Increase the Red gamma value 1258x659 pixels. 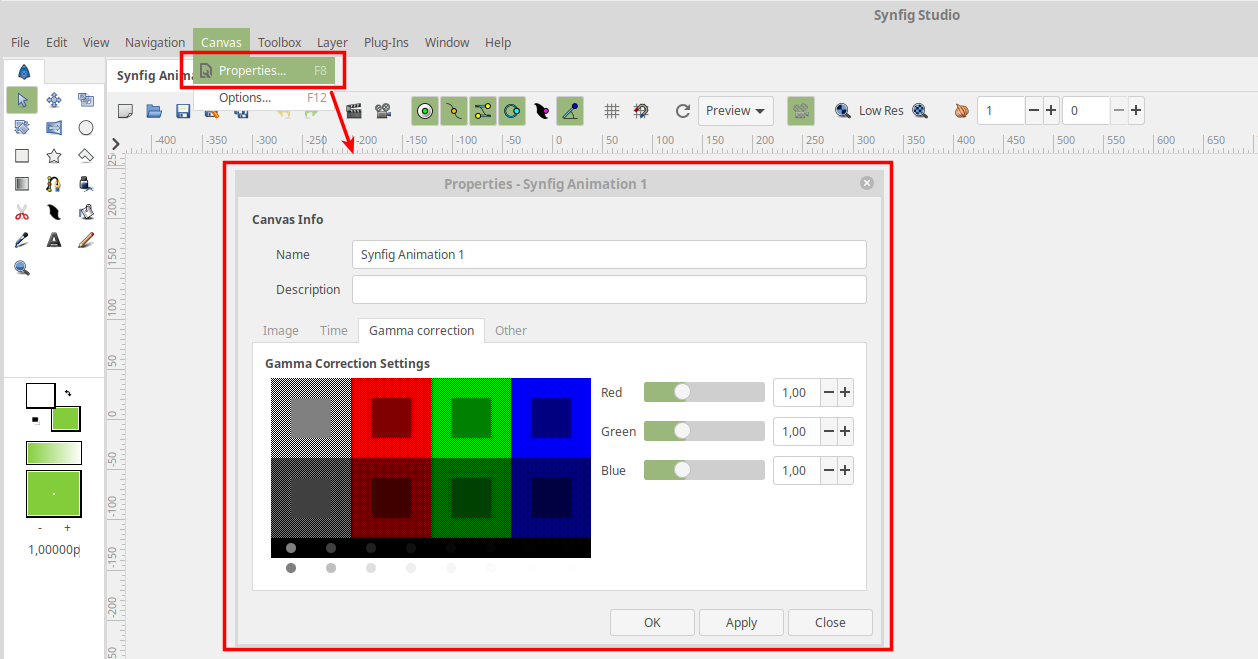click(x=845, y=393)
